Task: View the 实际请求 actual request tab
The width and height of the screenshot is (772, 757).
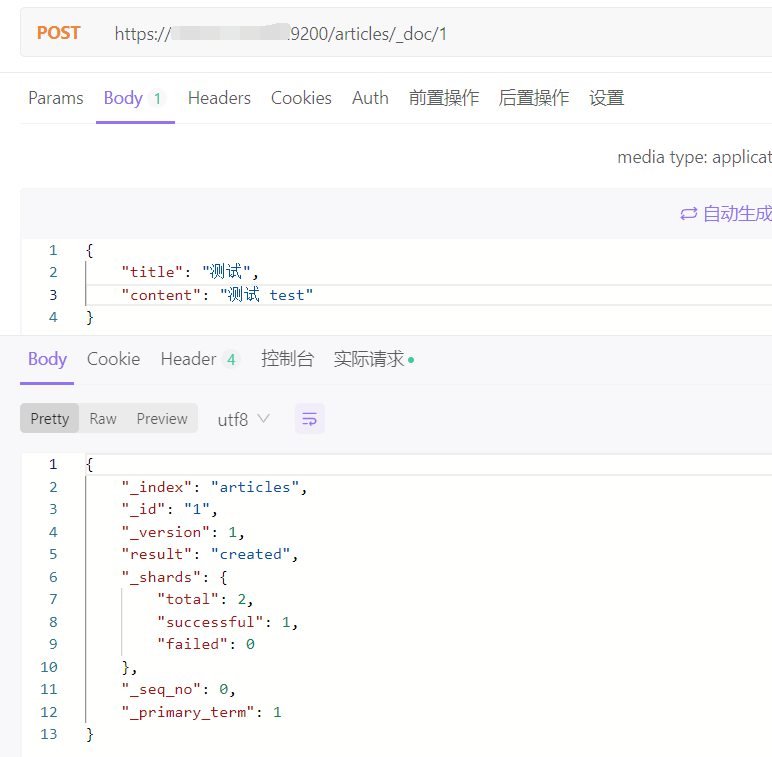Action: pyautogui.click(x=369, y=359)
